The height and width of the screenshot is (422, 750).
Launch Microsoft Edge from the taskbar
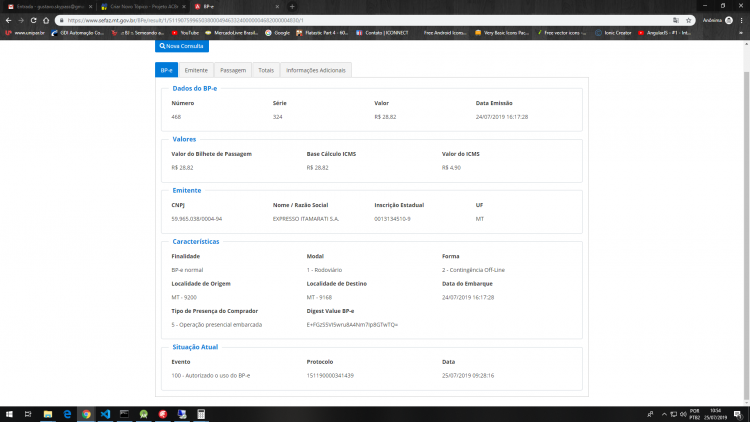pos(67,414)
